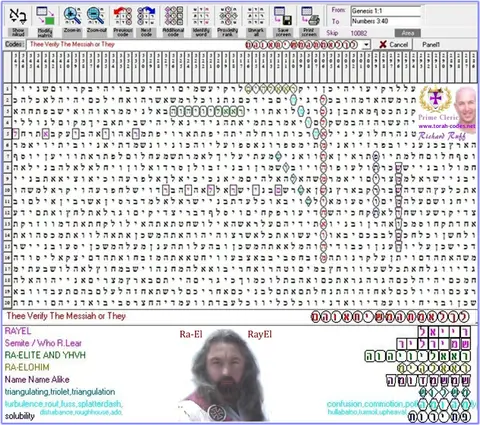The image size is (480, 425).
Task: Open the www.torah-codes.net link
Action: [447, 126]
